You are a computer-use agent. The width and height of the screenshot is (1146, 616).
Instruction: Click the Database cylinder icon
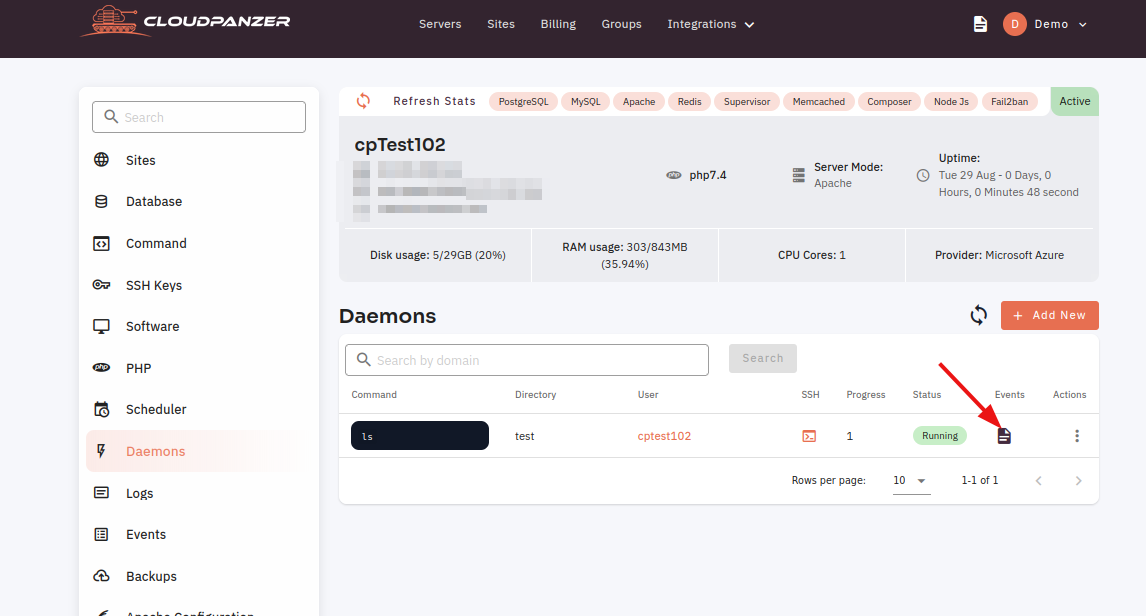point(102,202)
